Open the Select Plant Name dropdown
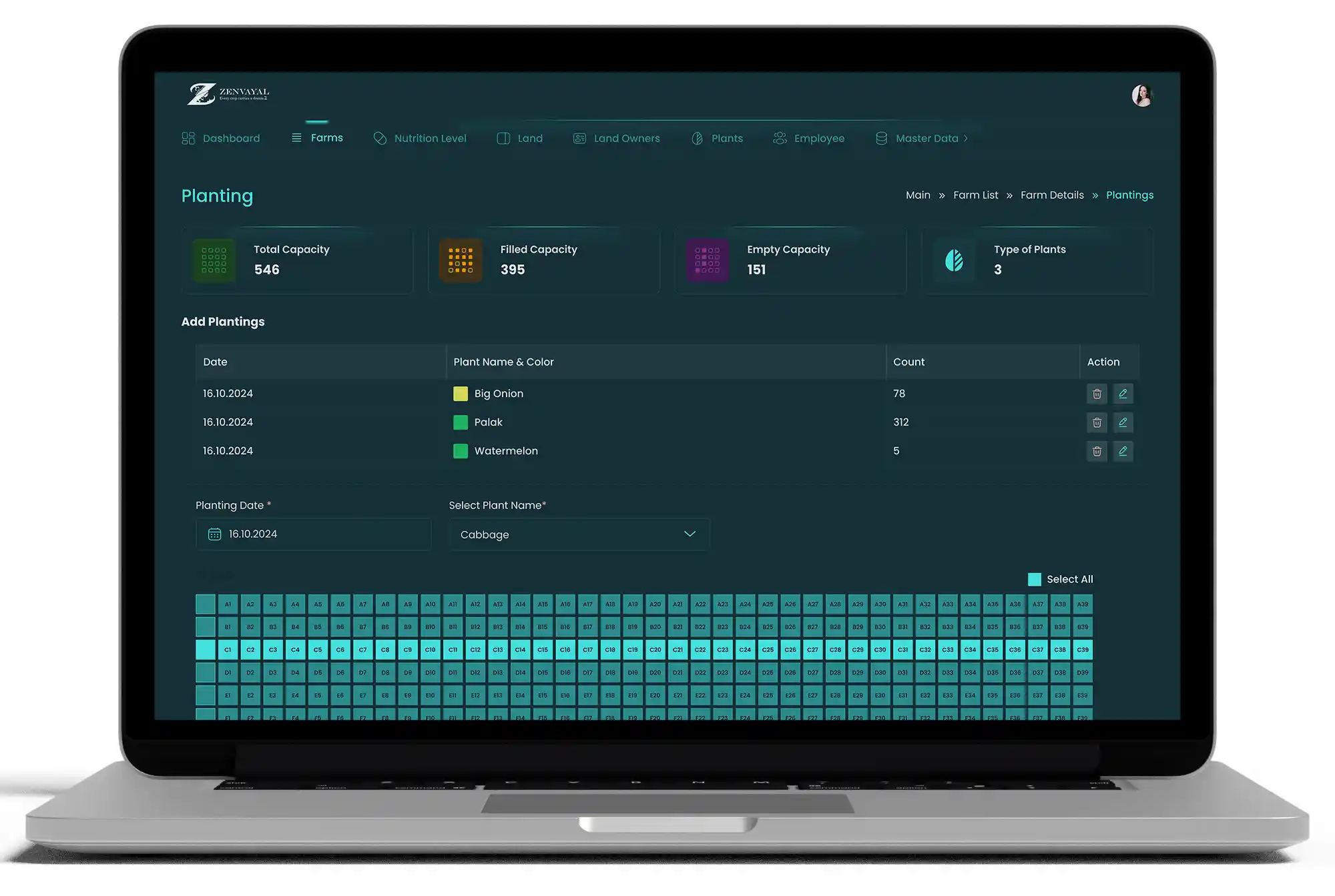The width and height of the screenshot is (1335, 896). (578, 534)
